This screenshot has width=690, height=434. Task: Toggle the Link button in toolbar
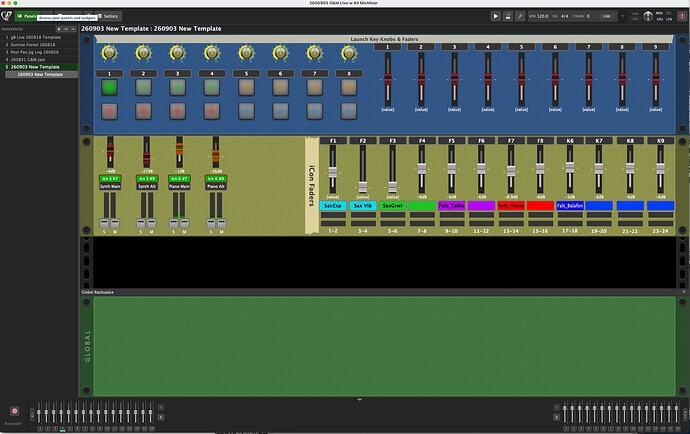[607, 16]
